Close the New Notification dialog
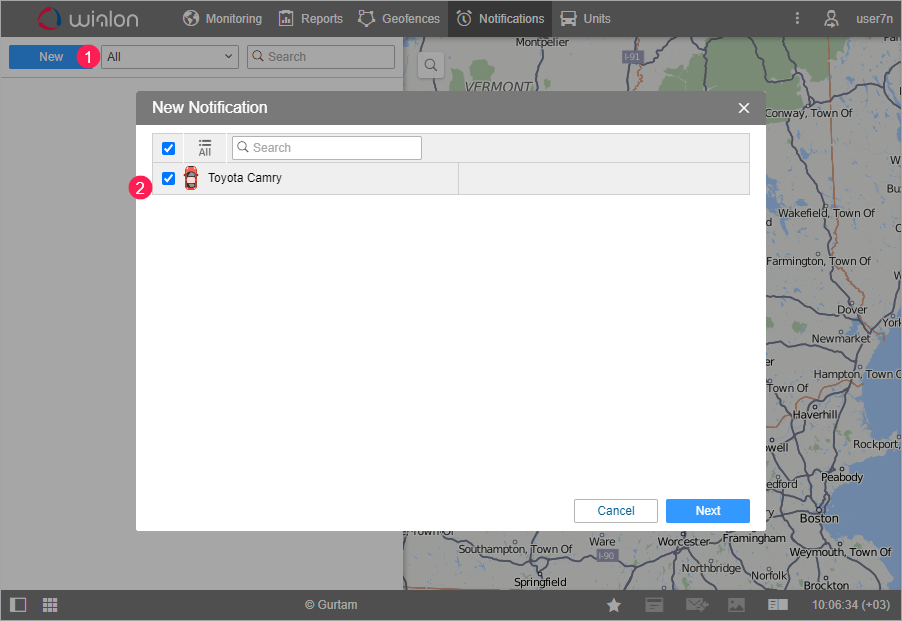Viewport: 902px width, 621px height. click(744, 108)
